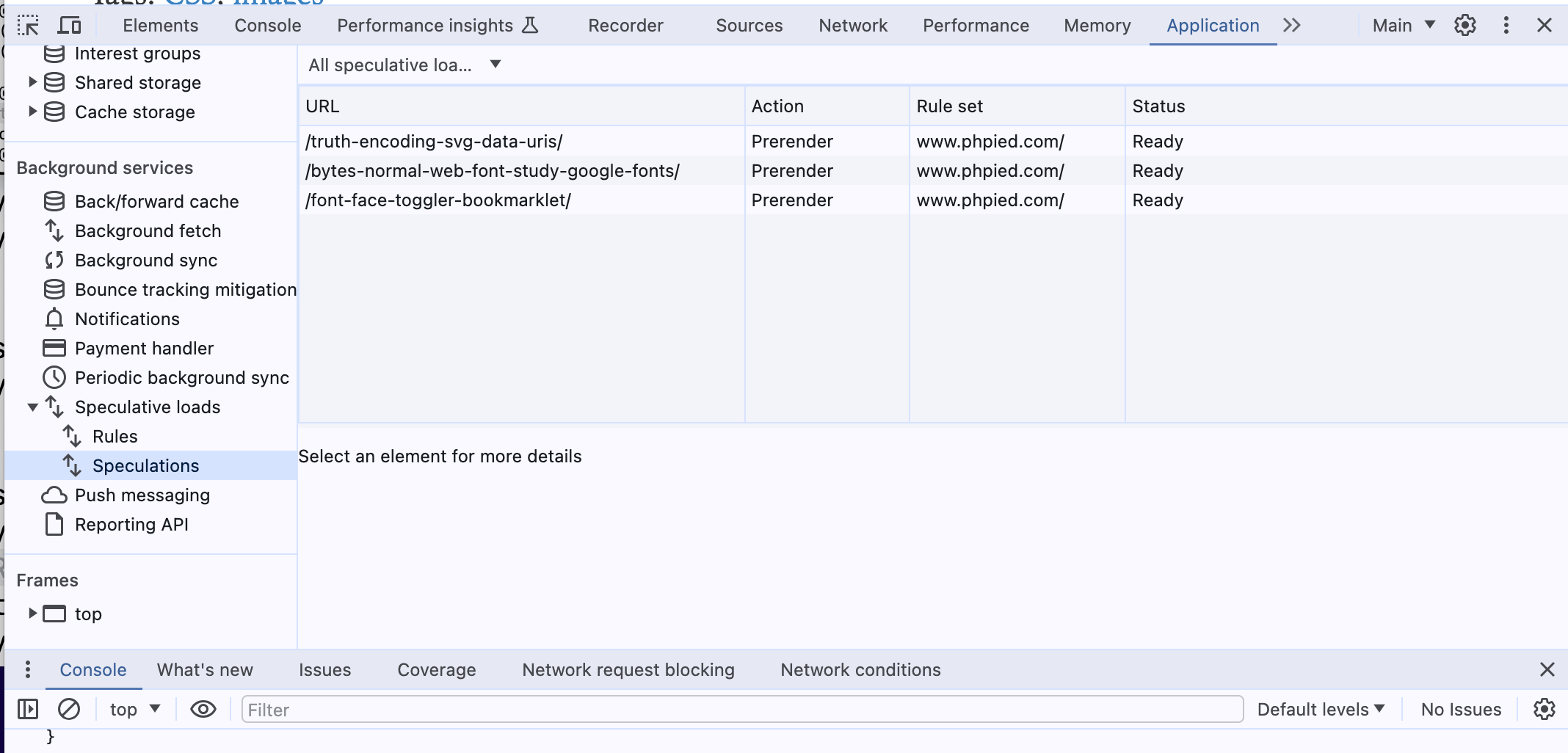The image size is (1568, 753).
Task: Open DevTools settings gear
Action: click(1464, 26)
